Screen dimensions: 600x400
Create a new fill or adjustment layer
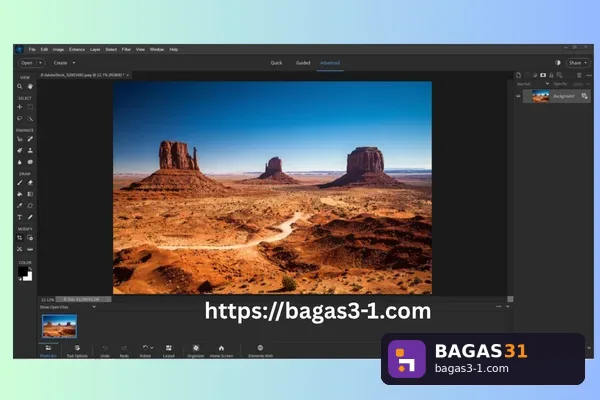(535, 75)
